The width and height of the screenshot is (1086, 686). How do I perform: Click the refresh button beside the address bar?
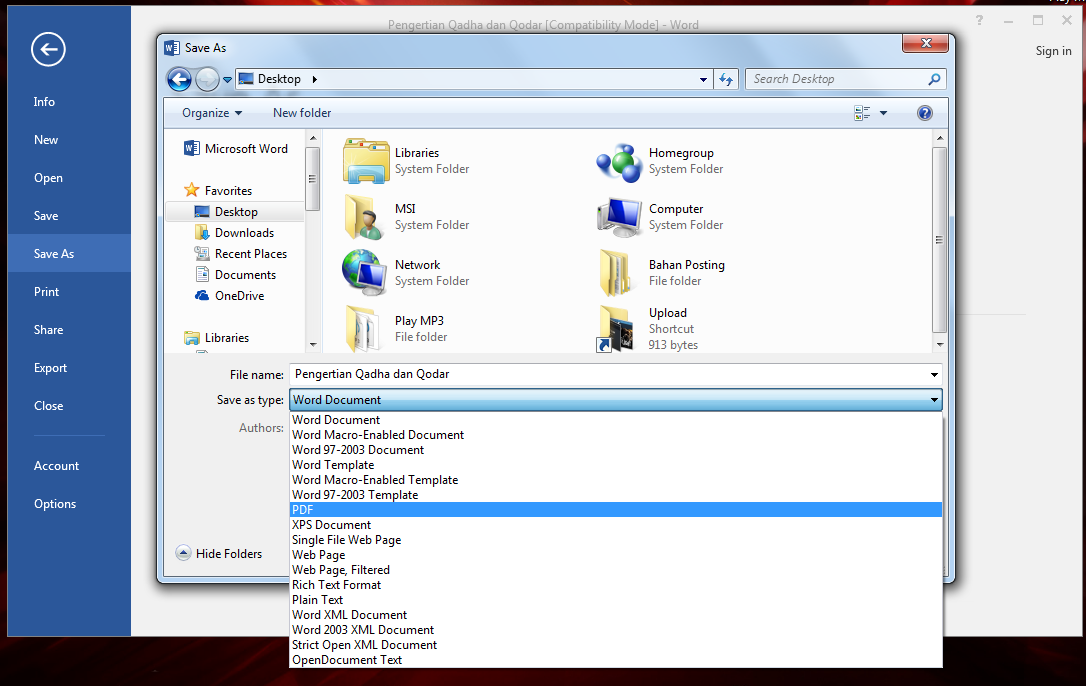[x=726, y=79]
